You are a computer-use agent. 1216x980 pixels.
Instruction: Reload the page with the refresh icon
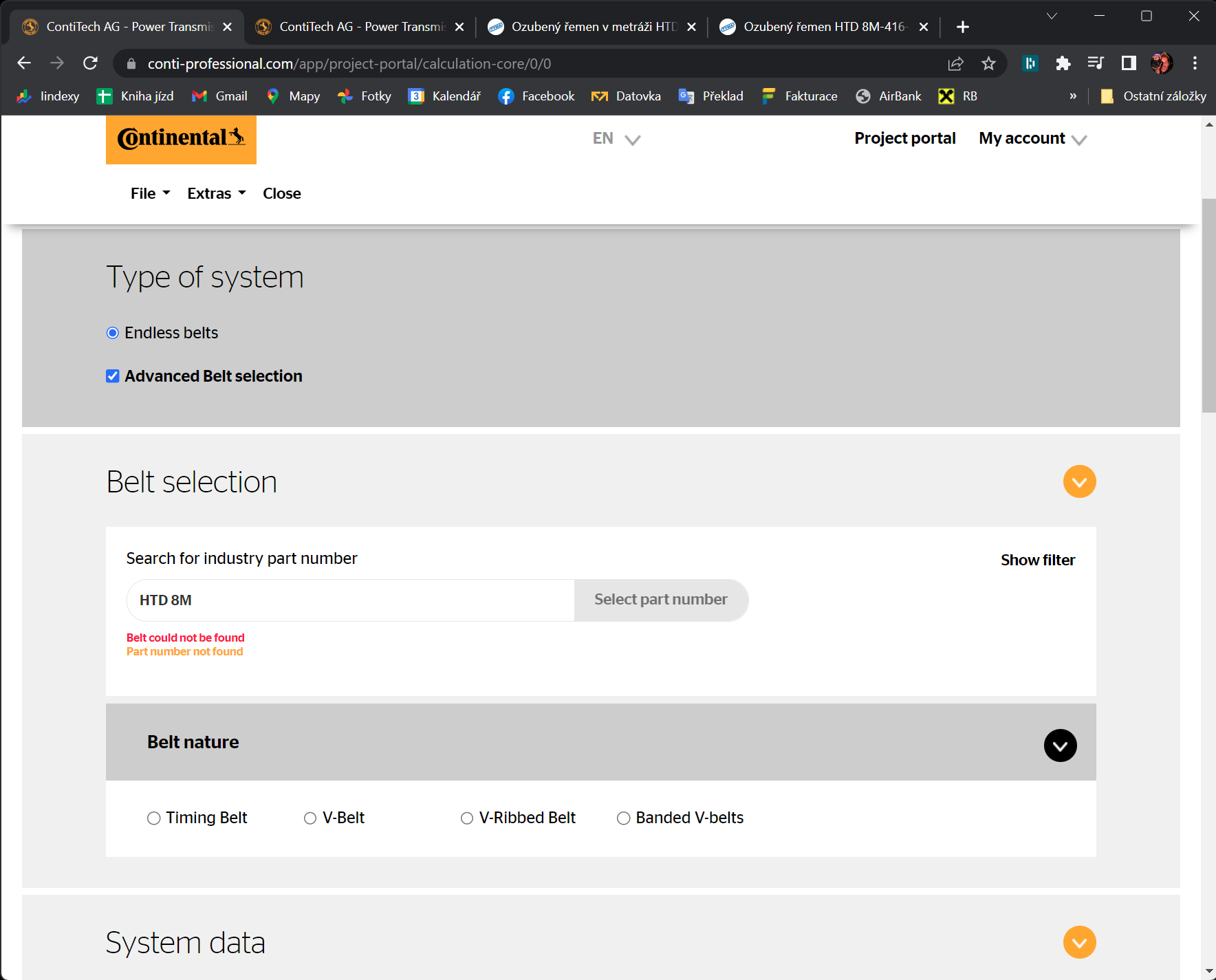coord(90,63)
